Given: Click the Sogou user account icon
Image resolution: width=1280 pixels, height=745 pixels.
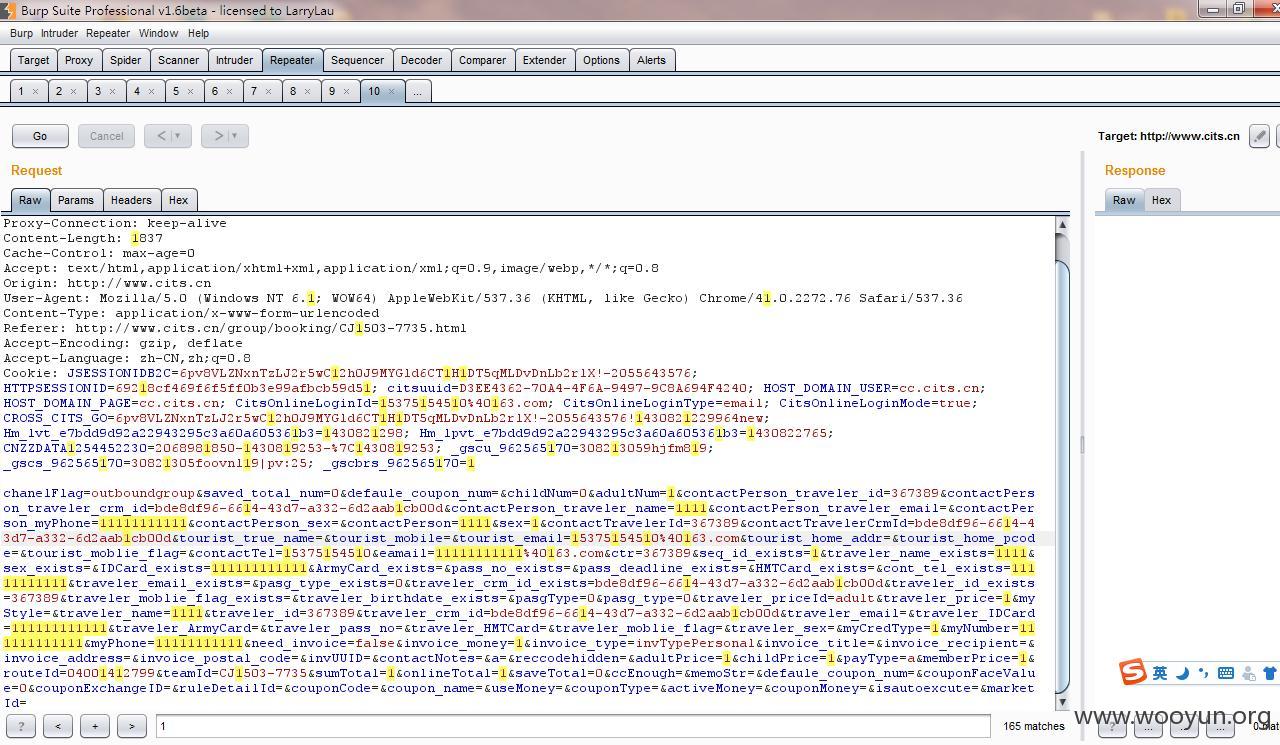Looking at the screenshot, I should pos(1248,673).
